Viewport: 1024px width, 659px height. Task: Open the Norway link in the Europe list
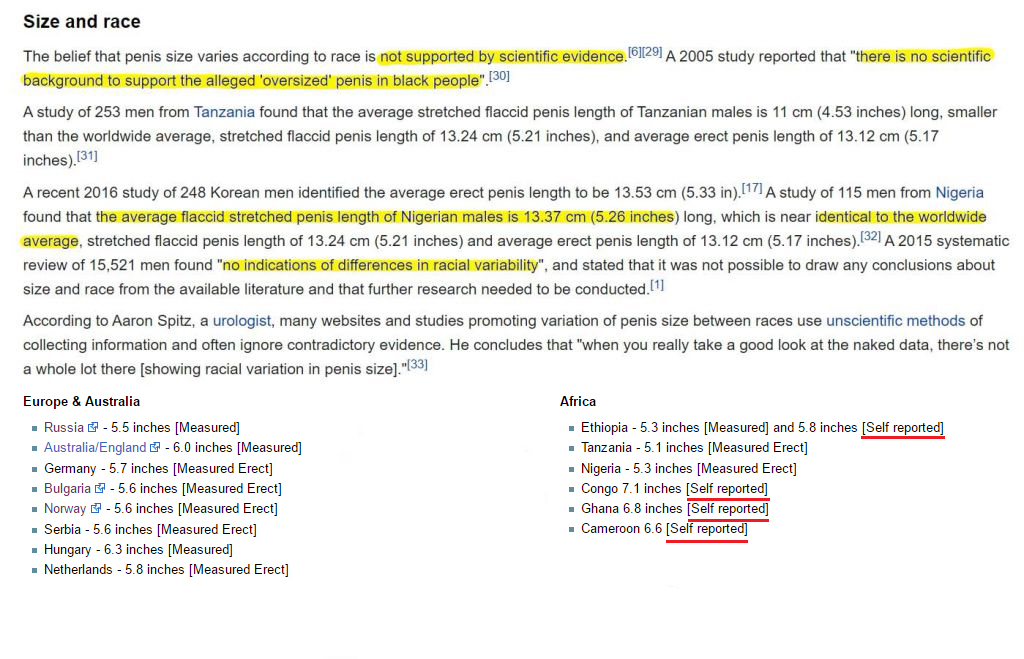pyautogui.click(x=65, y=509)
